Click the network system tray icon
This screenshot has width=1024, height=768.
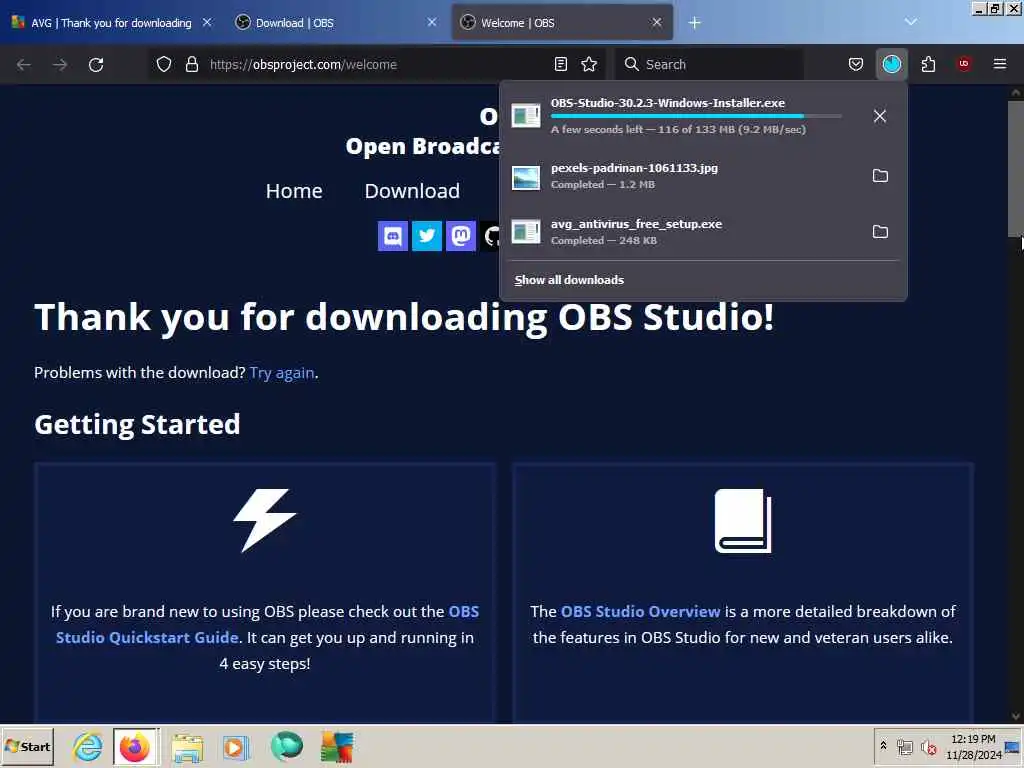(904, 746)
